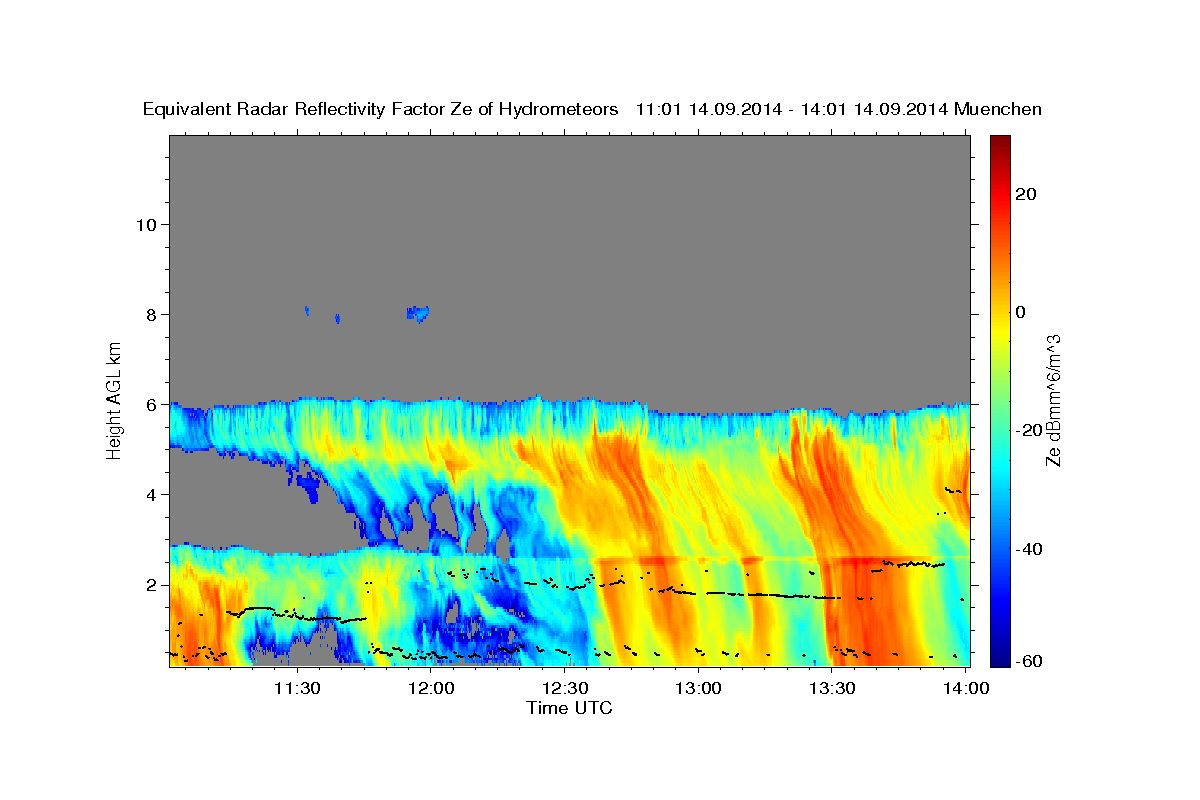Click the plot title starting 'Equivalent Radar Reflectivity Factor'
This screenshot has width=1200, height=800.
click(x=592, y=109)
